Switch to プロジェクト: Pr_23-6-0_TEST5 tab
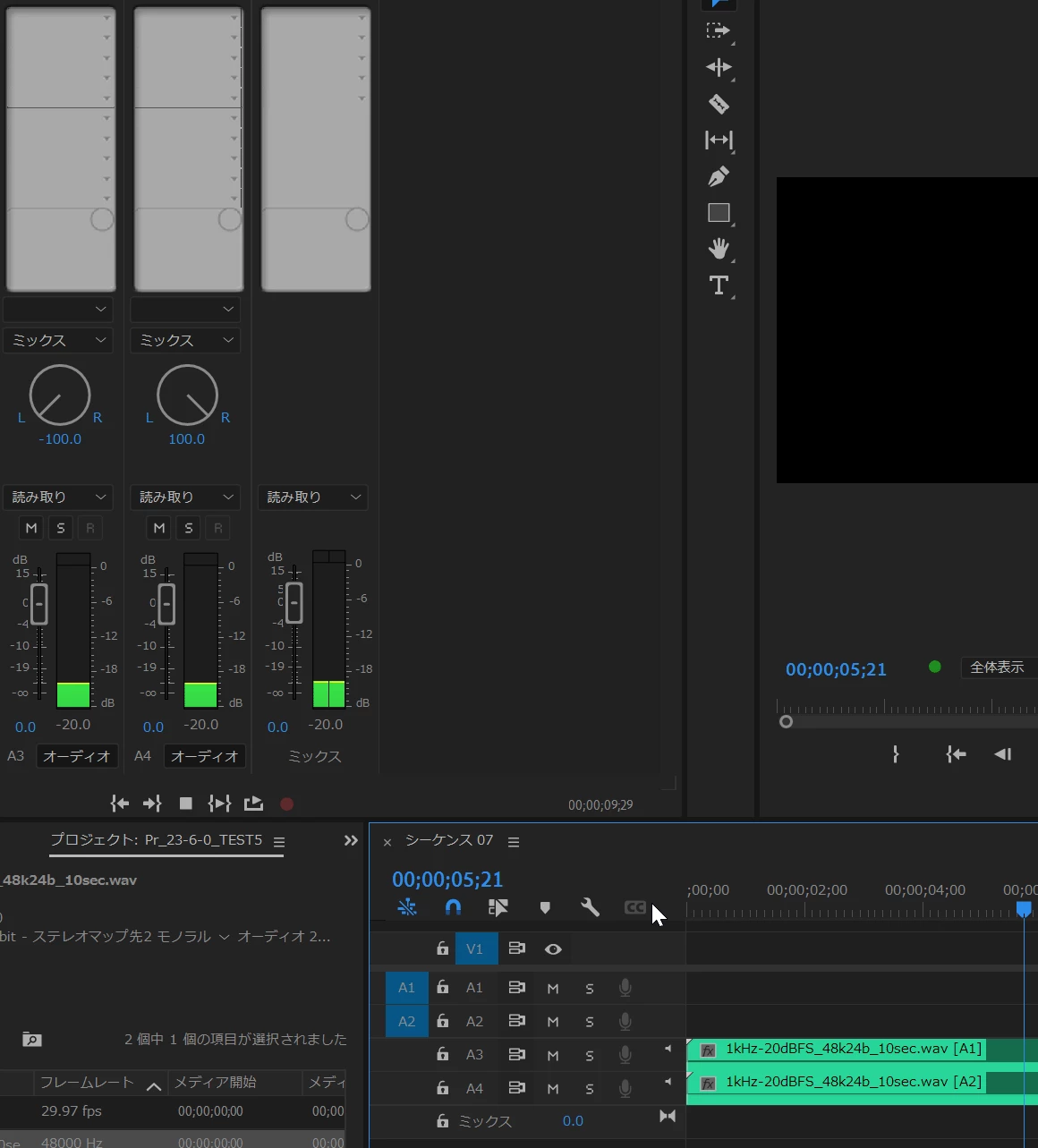1038x1148 pixels. 157,840
